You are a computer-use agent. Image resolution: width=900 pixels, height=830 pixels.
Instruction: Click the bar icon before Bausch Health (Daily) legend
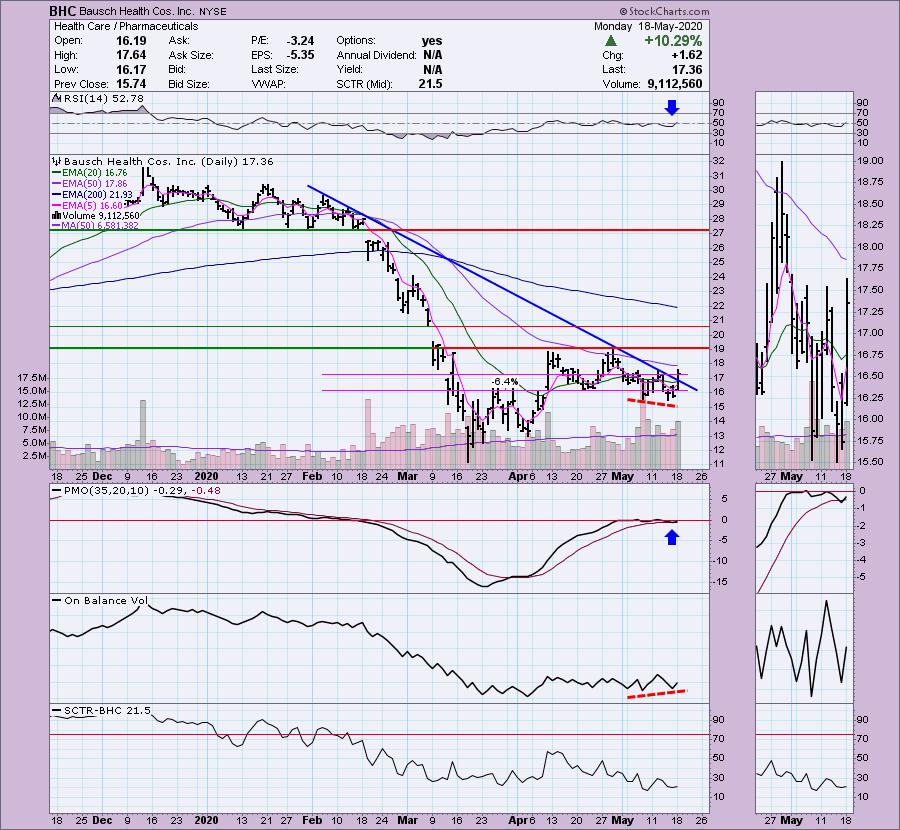57,162
